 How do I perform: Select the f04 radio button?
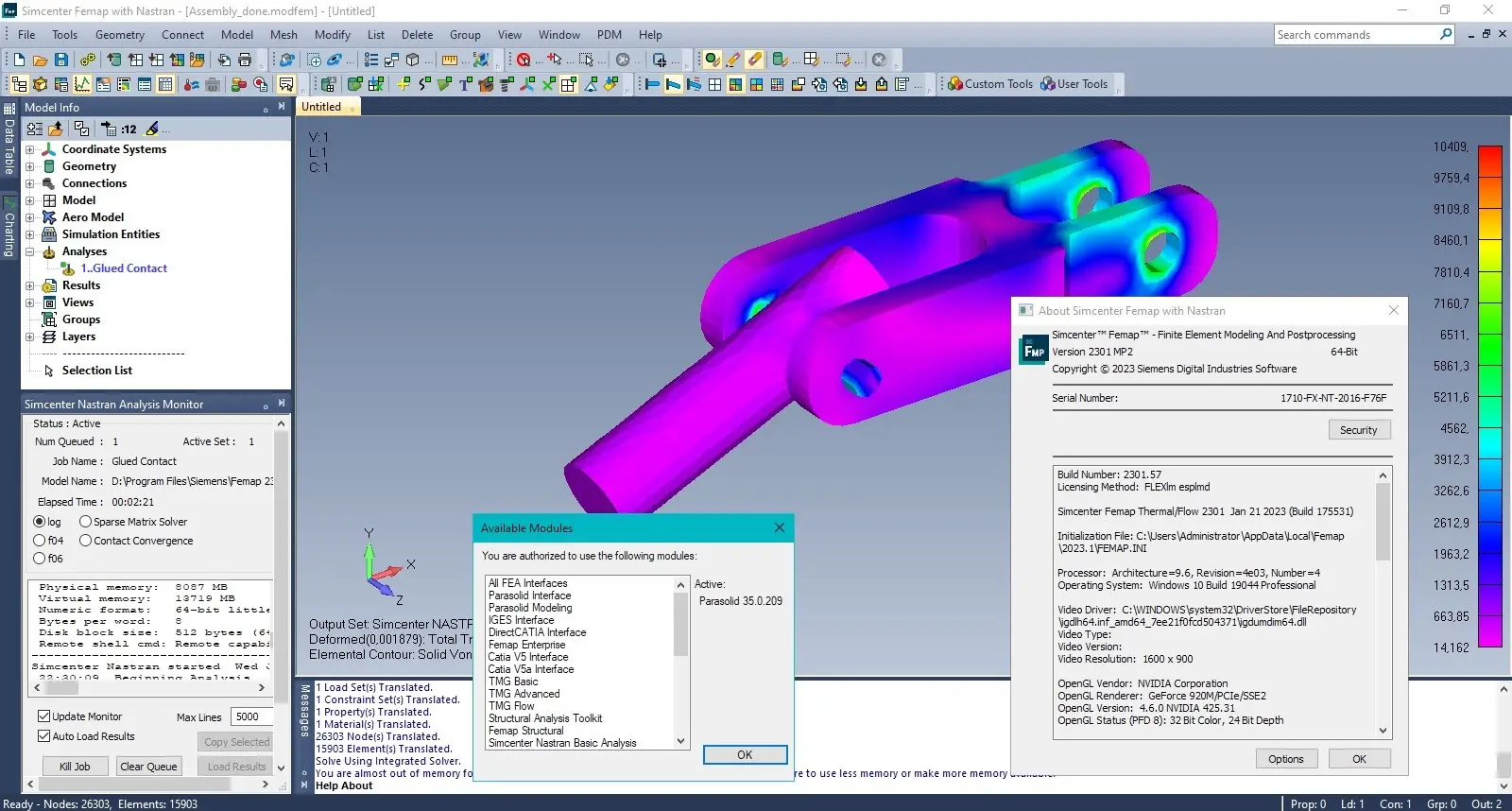click(x=40, y=541)
